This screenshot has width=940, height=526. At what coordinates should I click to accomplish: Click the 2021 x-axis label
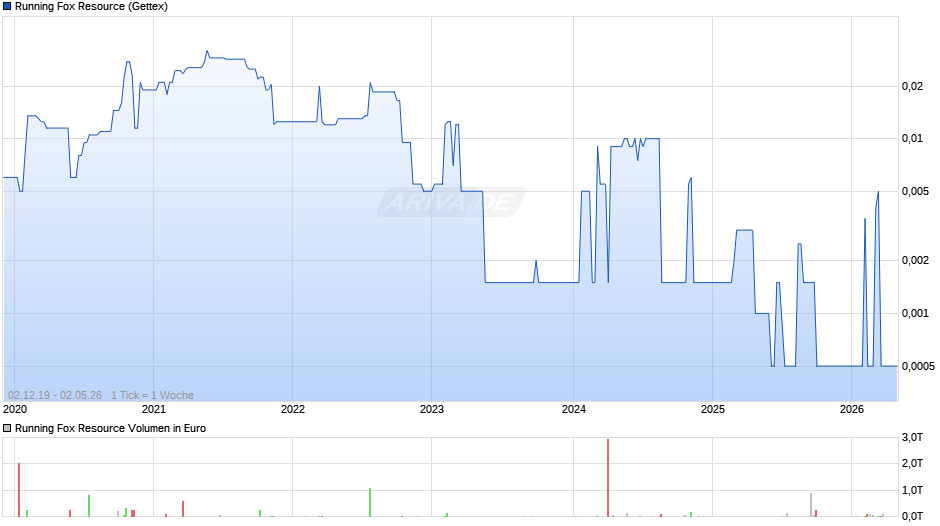tap(153, 409)
